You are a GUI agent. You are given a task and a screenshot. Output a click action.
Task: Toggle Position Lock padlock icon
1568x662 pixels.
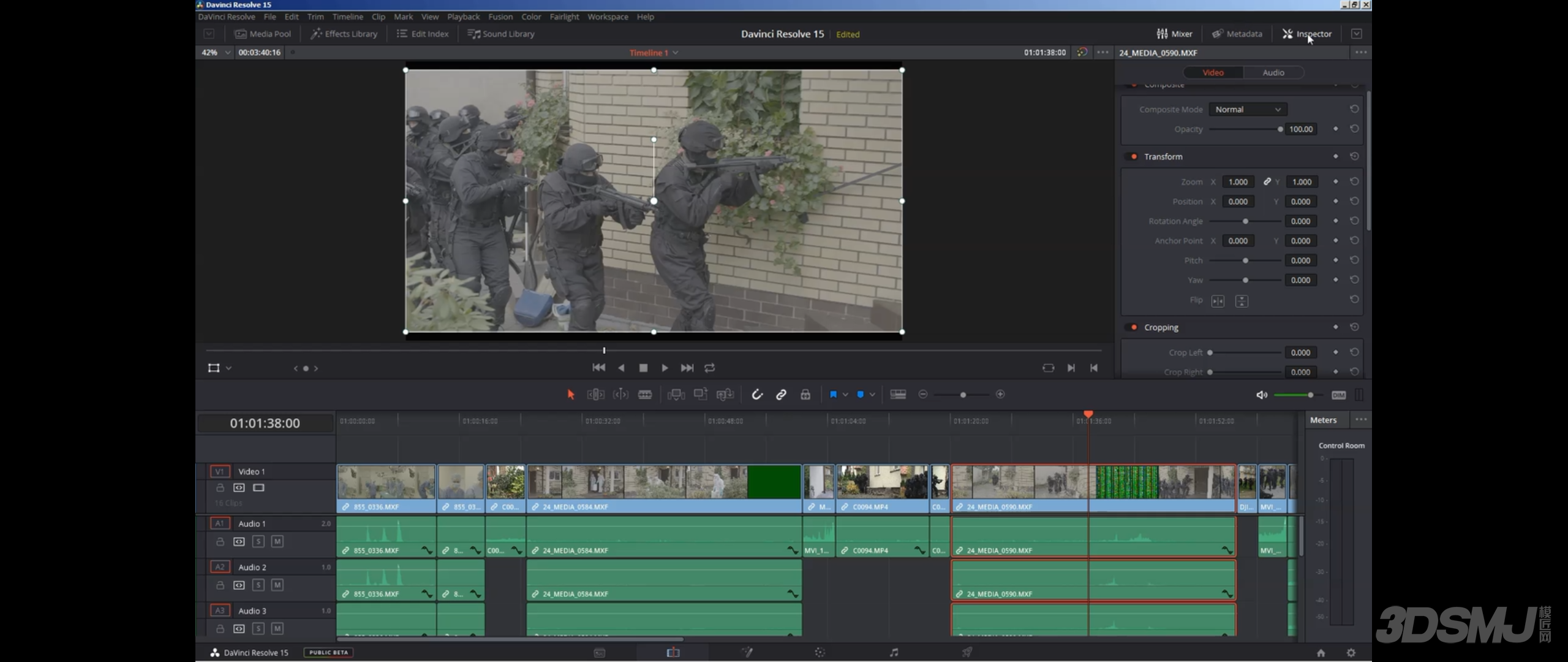point(805,395)
